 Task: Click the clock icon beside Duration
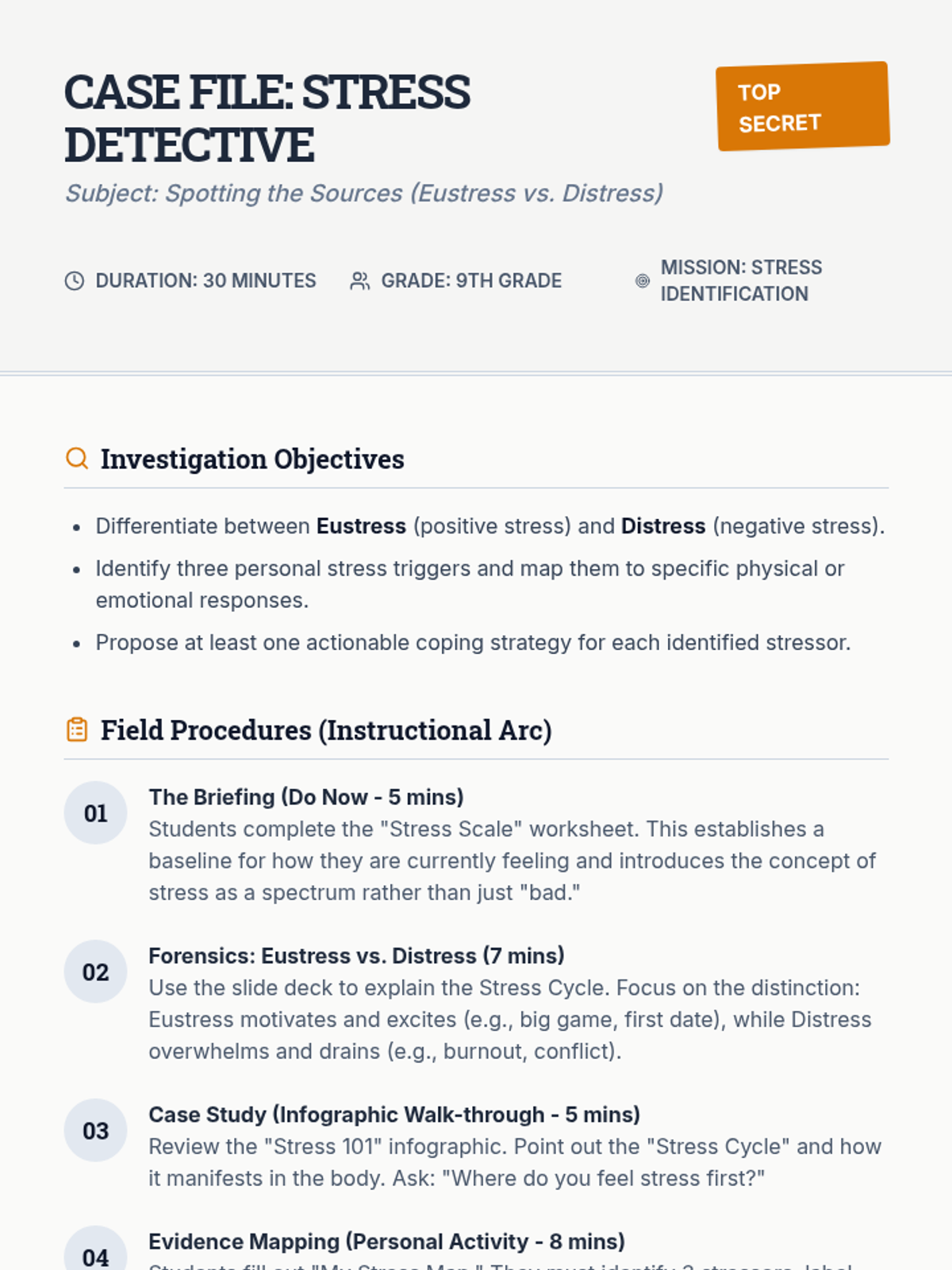[75, 281]
